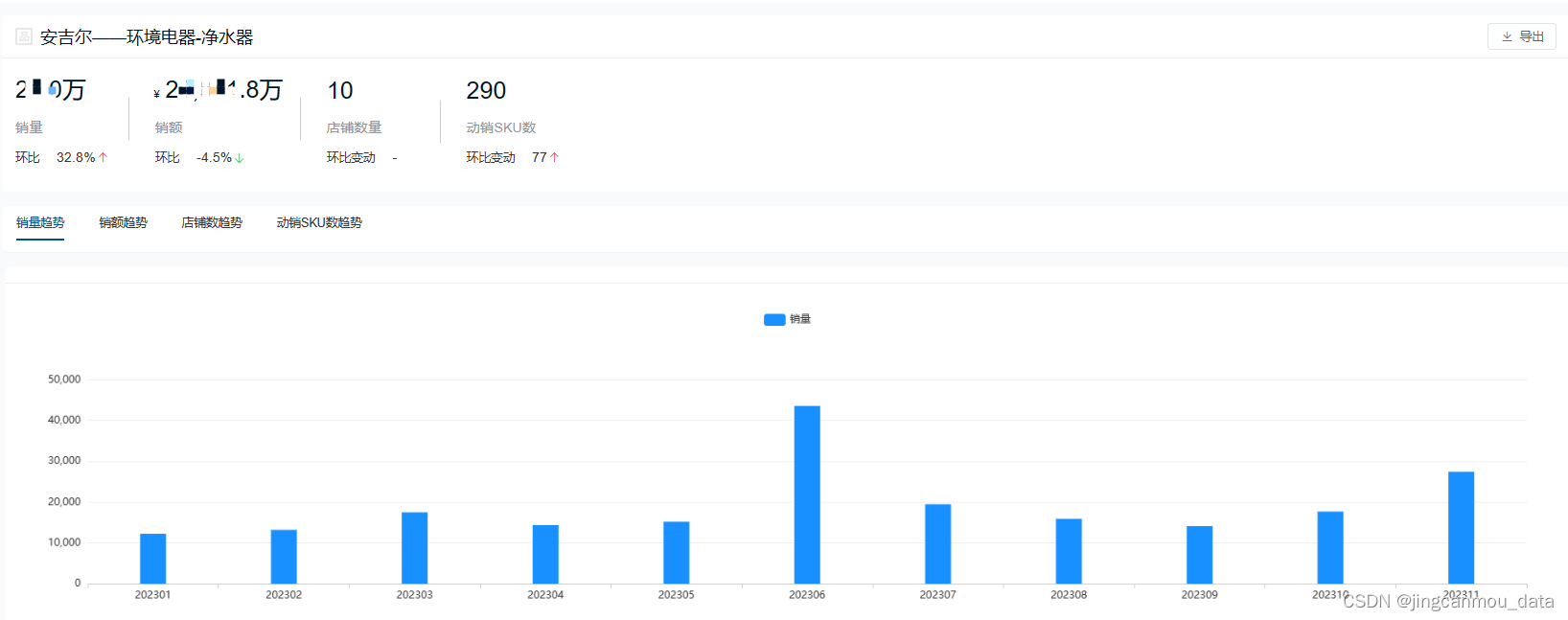Click the 202302 bar
This screenshot has height=620, width=1568.
284,557
